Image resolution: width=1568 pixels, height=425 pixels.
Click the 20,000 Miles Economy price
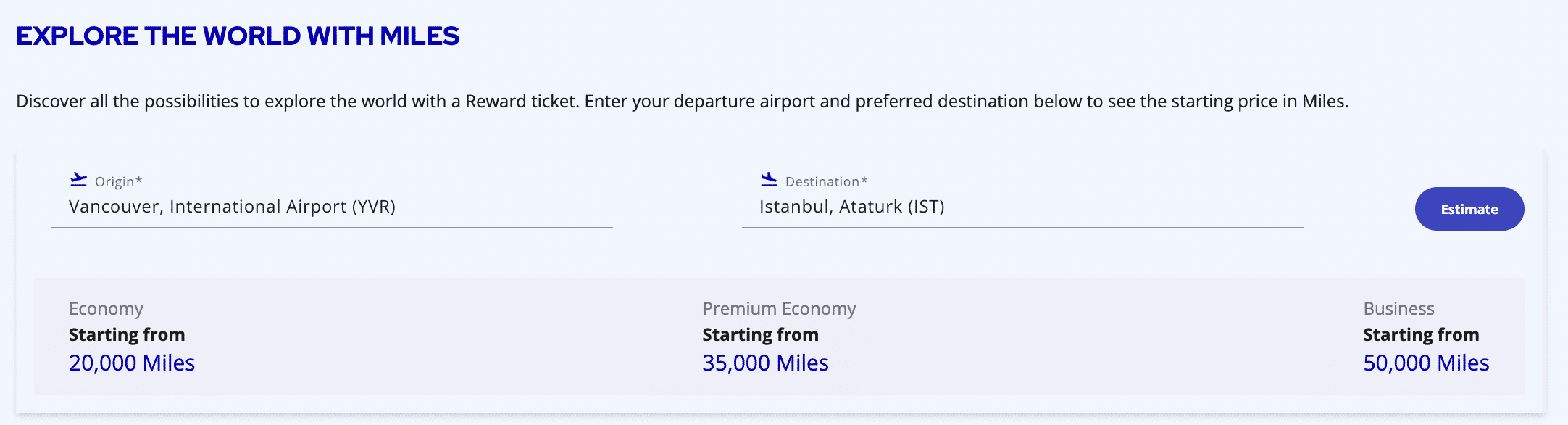point(132,363)
